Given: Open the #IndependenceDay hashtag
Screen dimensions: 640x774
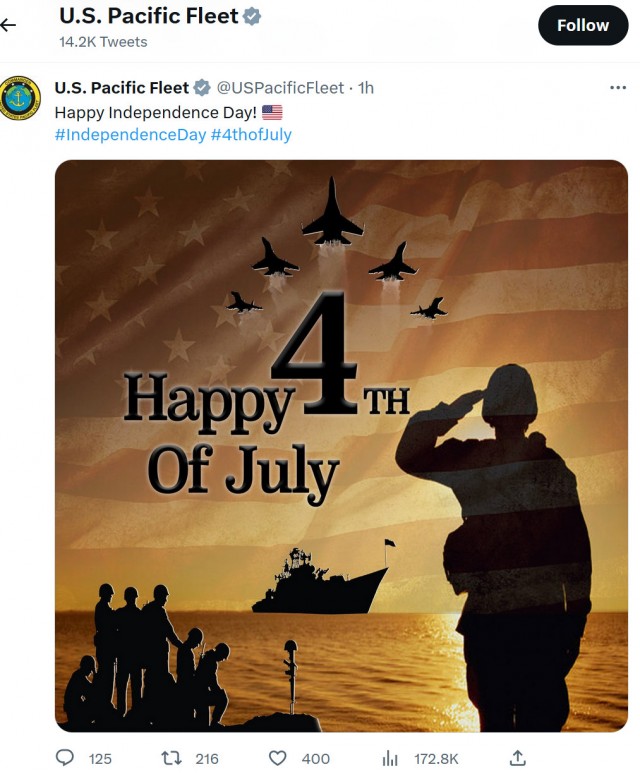Looking at the screenshot, I should point(130,135).
